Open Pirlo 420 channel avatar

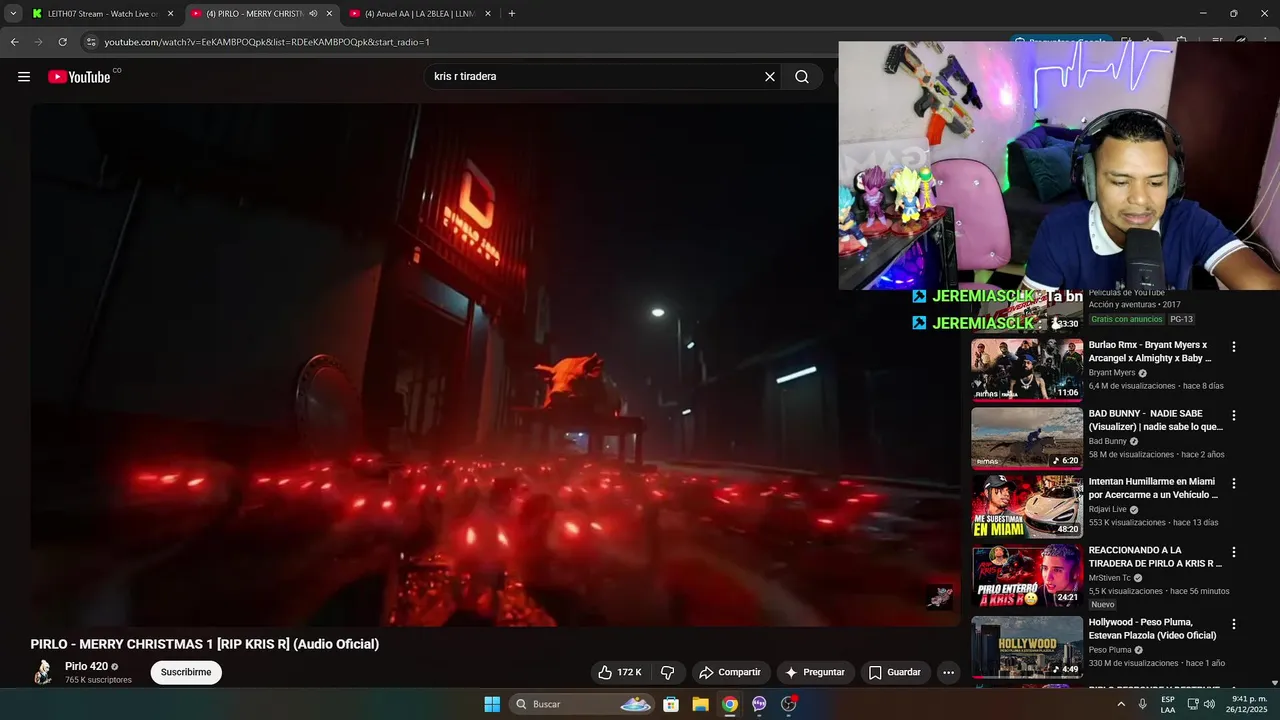click(x=43, y=672)
